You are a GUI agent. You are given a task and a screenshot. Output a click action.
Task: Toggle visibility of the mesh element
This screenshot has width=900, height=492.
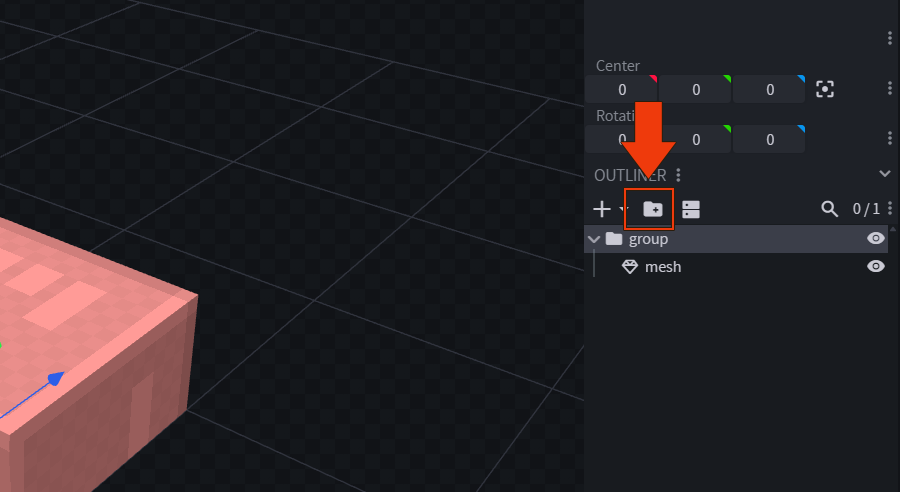876,267
